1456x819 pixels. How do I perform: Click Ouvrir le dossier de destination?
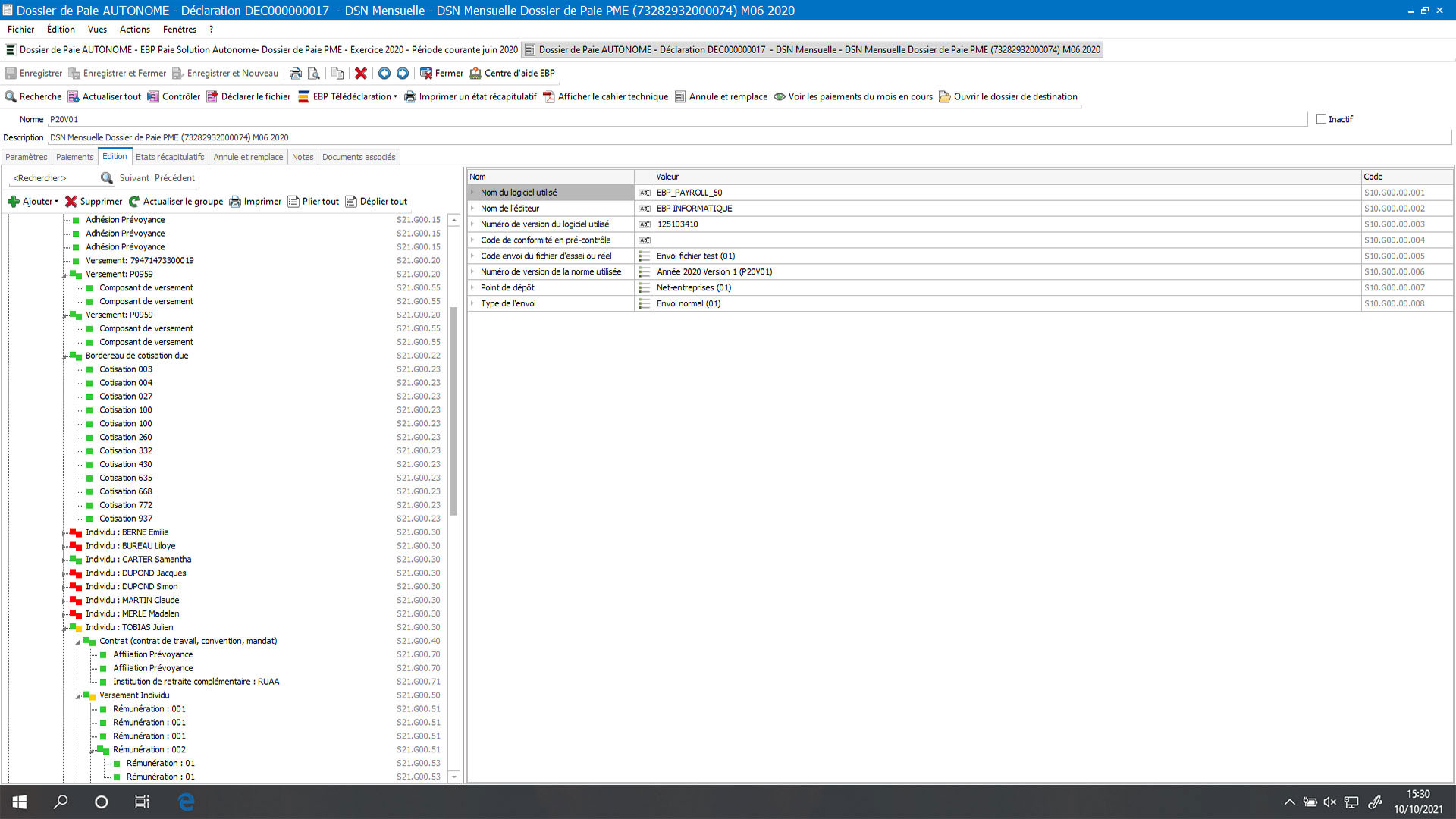point(1009,96)
